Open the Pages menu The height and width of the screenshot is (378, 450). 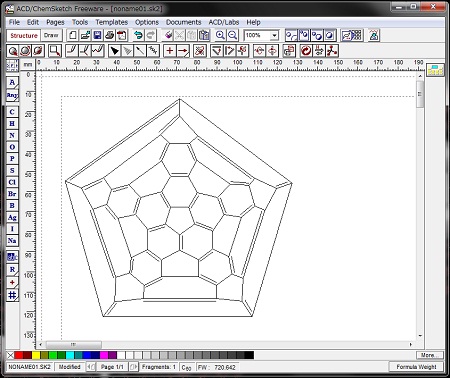coord(55,22)
